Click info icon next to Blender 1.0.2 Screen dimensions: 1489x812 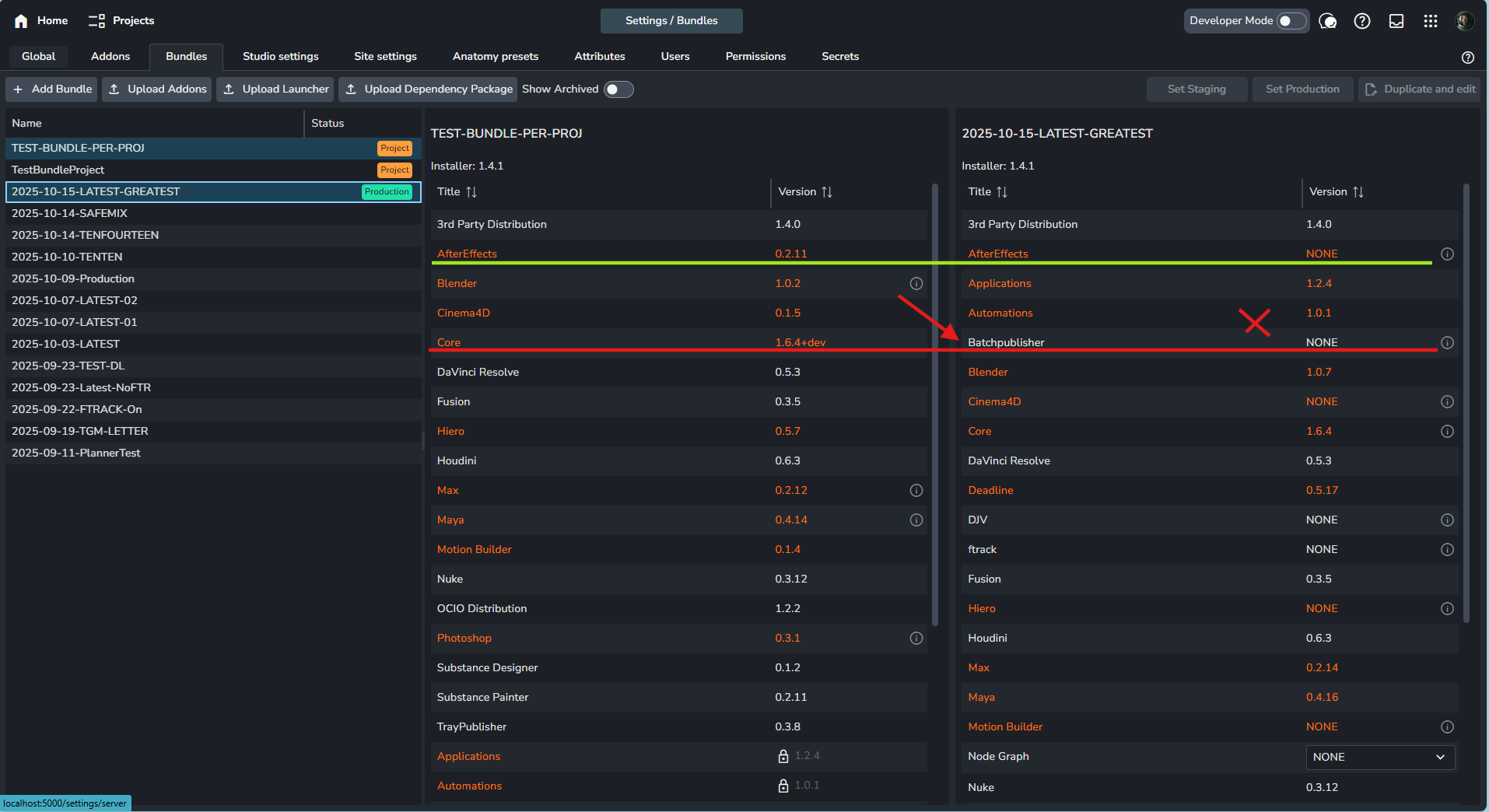(x=916, y=283)
